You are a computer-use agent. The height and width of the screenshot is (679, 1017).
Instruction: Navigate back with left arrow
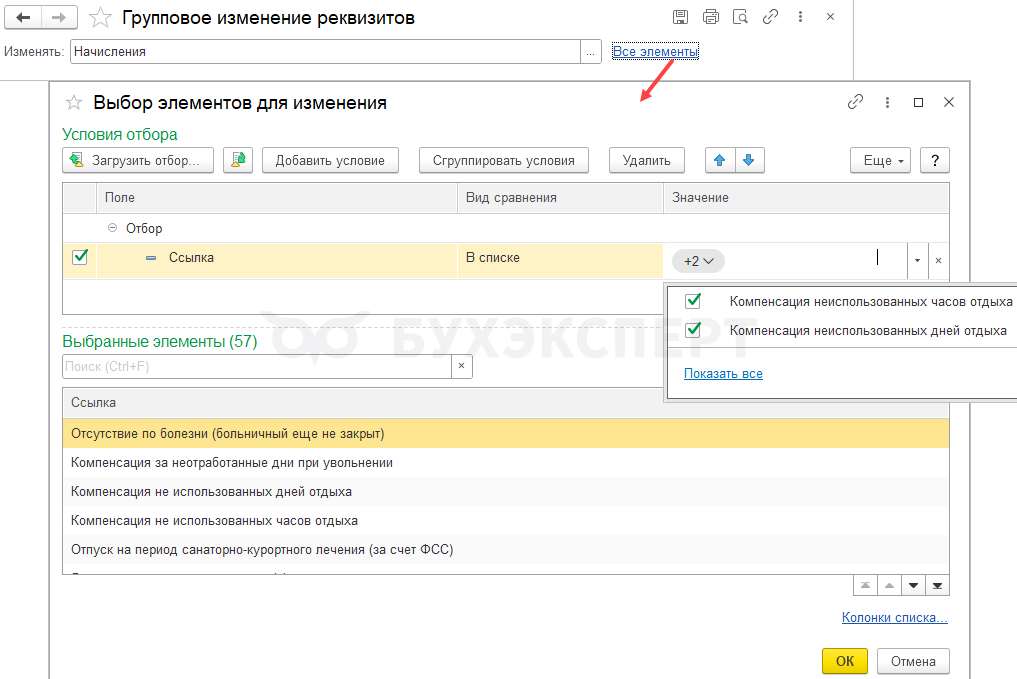tap(24, 18)
